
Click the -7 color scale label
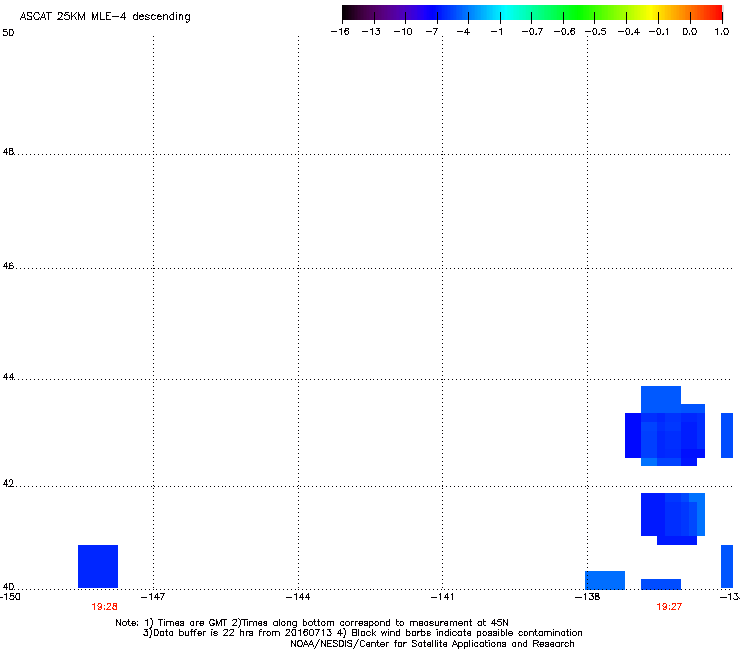432,32
